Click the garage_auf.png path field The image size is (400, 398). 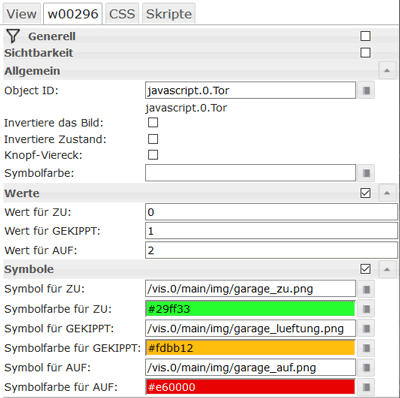tap(250, 368)
